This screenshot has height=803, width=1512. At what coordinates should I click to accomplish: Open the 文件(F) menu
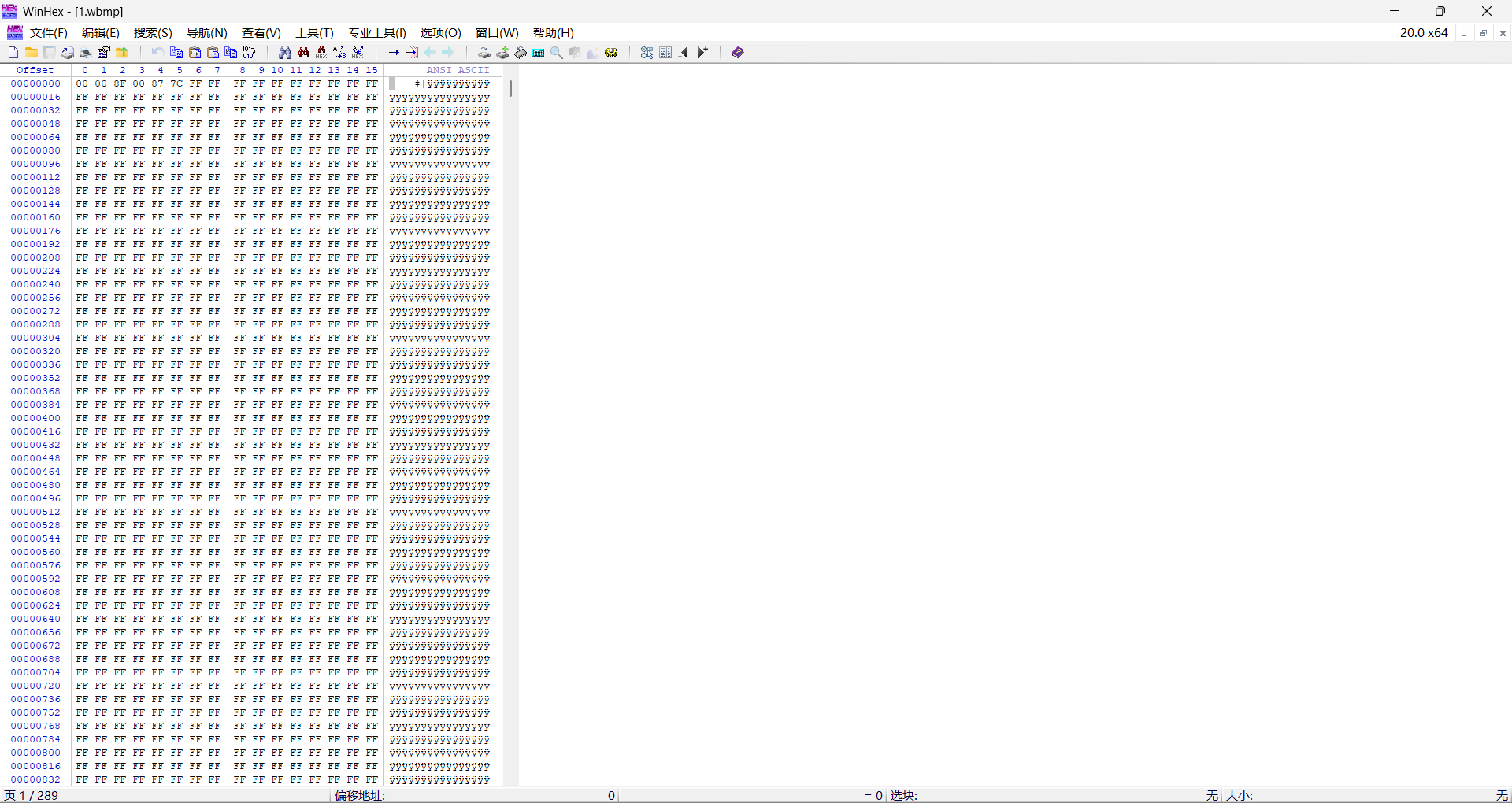tap(49, 33)
